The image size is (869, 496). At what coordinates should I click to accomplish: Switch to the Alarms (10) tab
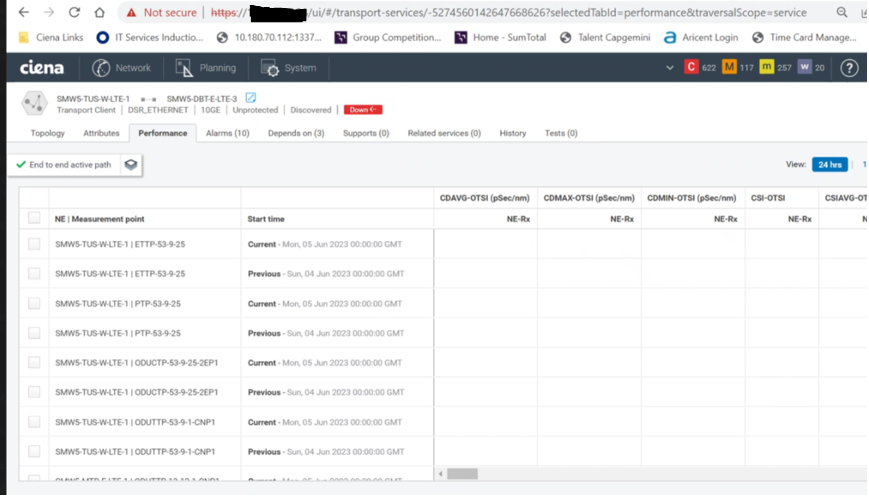tap(227, 133)
